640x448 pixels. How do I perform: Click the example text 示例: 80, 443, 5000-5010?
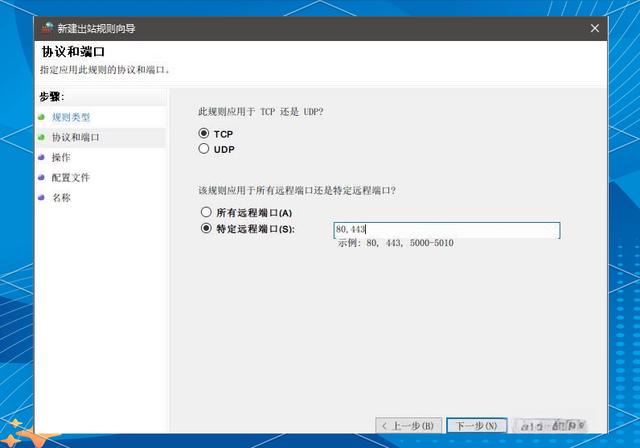click(x=396, y=243)
